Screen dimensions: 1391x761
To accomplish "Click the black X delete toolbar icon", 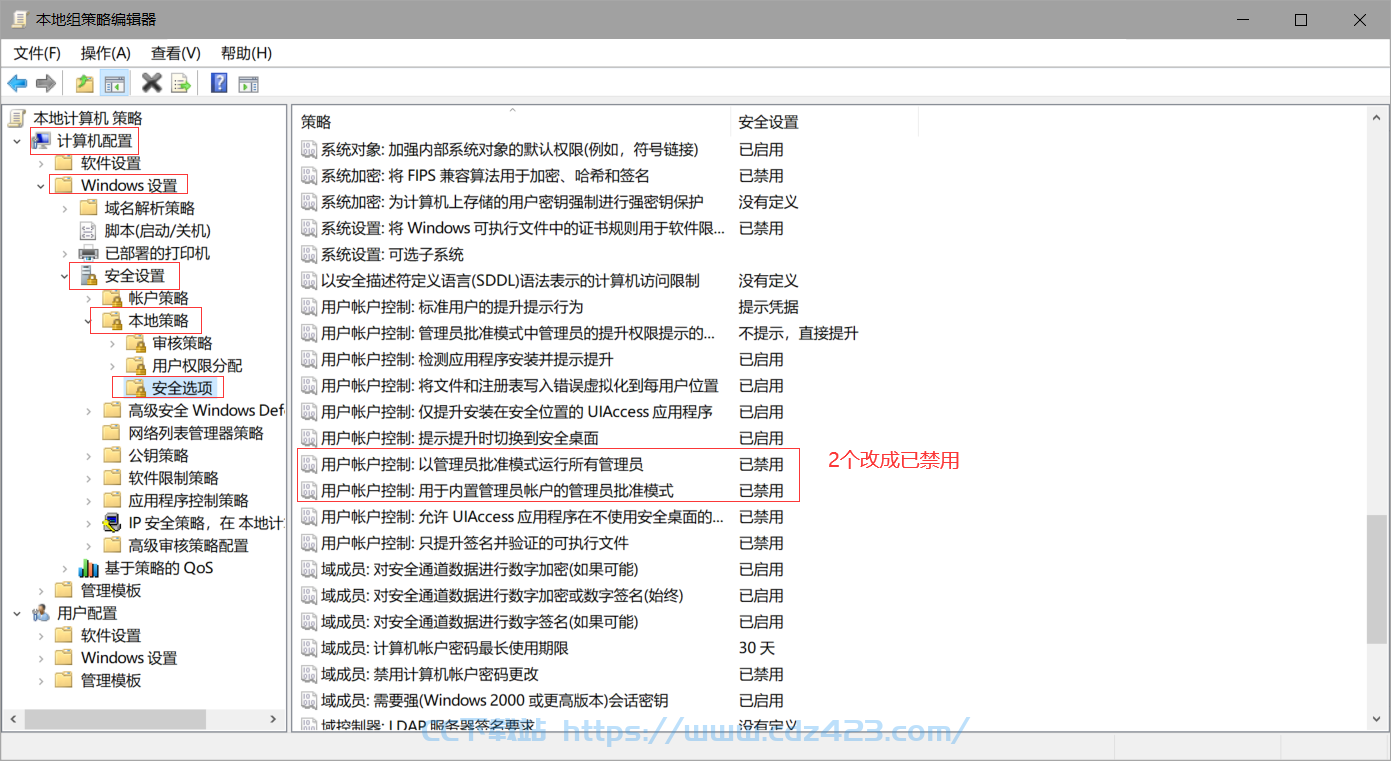I will [x=152, y=83].
